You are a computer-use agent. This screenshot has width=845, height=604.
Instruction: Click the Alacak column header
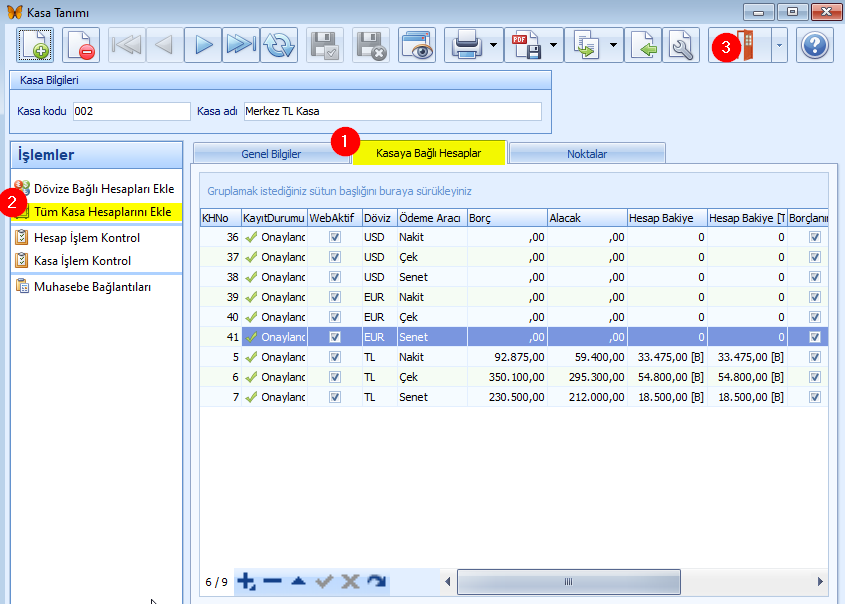pyautogui.click(x=587, y=218)
